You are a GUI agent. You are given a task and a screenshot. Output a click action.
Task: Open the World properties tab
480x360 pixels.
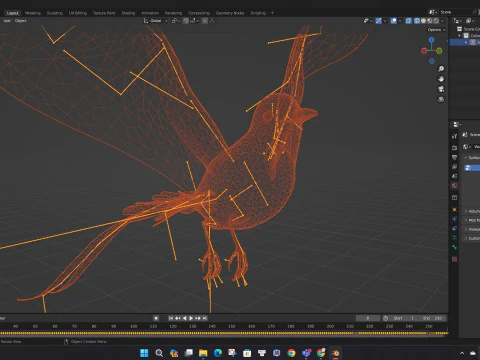coord(454,186)
